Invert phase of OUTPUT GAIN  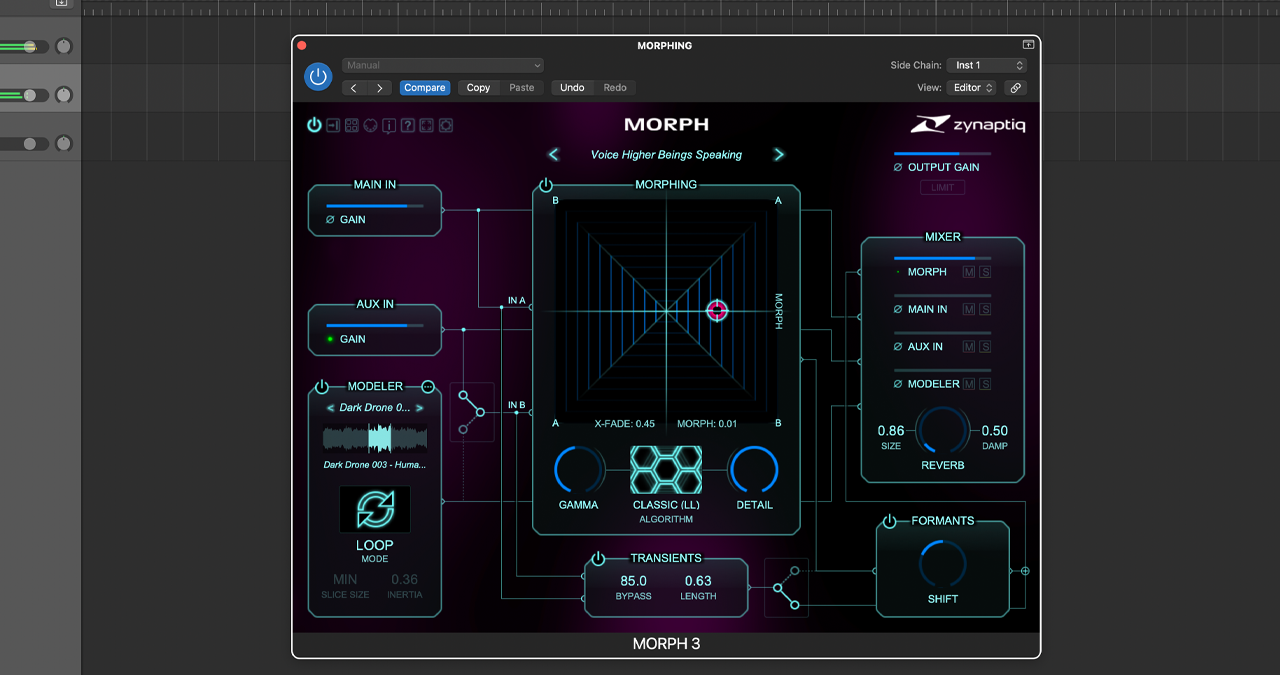898,167
